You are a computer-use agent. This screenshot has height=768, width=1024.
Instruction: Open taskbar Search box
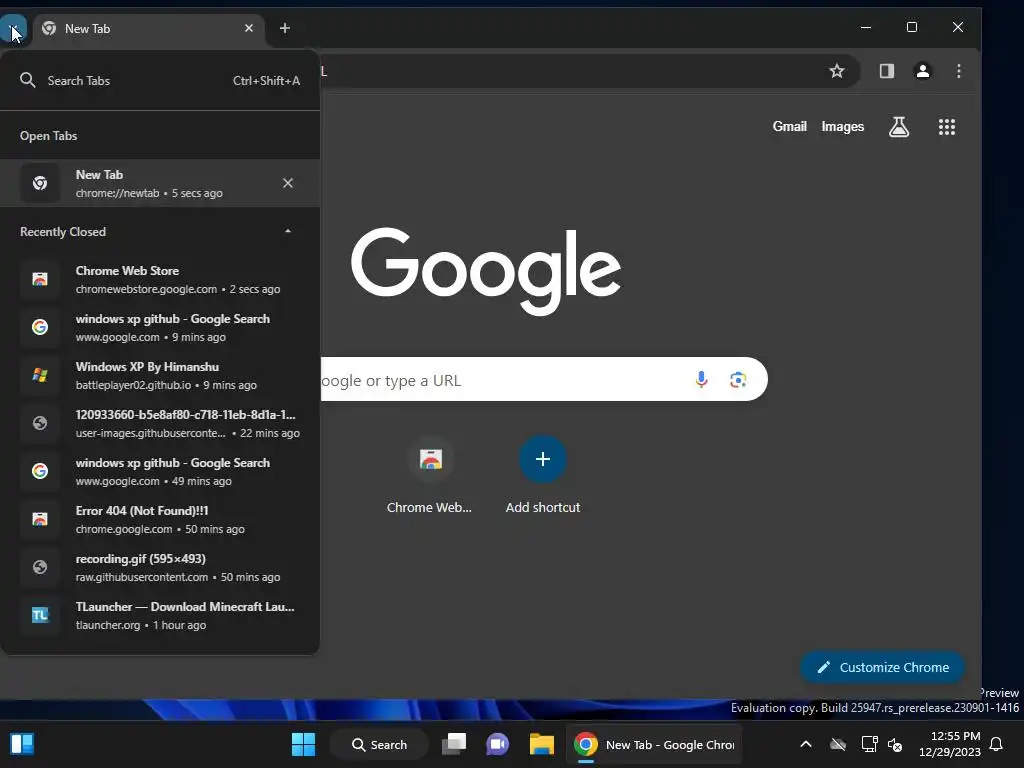click(379, 744)
